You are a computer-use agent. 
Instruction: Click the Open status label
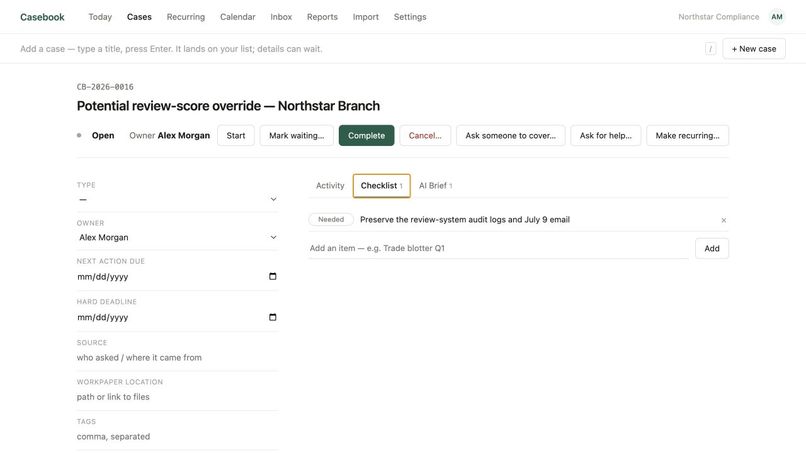[103, 136]
